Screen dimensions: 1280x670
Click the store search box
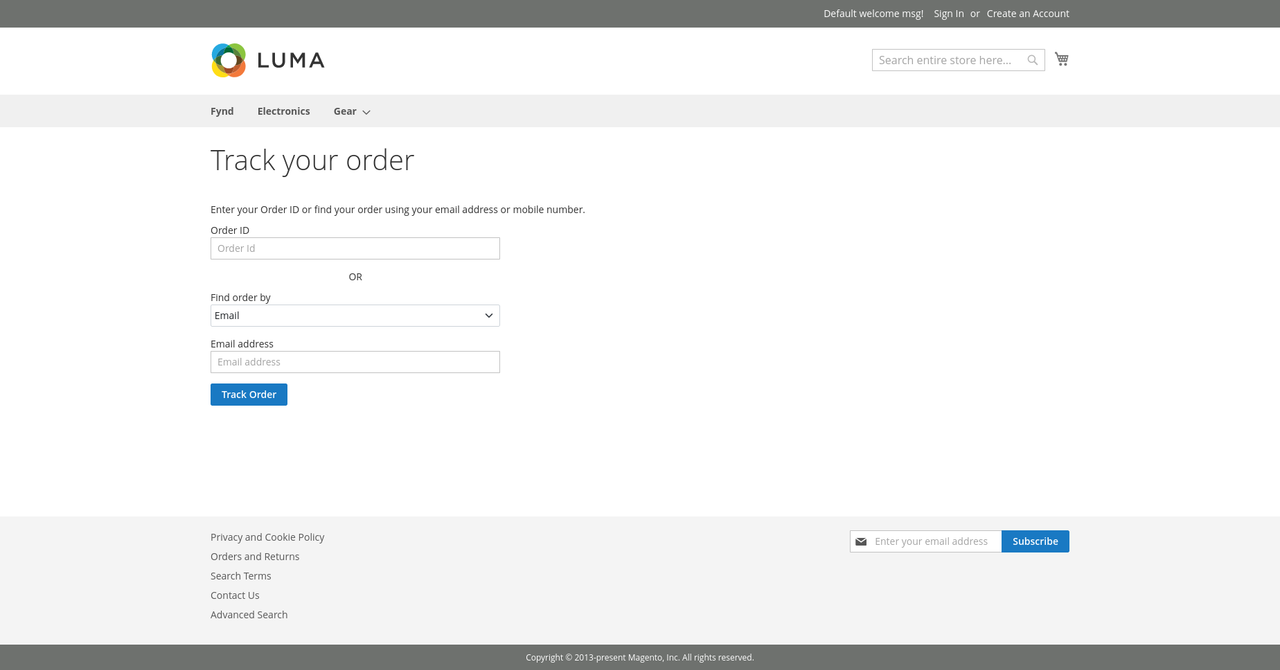[945, 60]
